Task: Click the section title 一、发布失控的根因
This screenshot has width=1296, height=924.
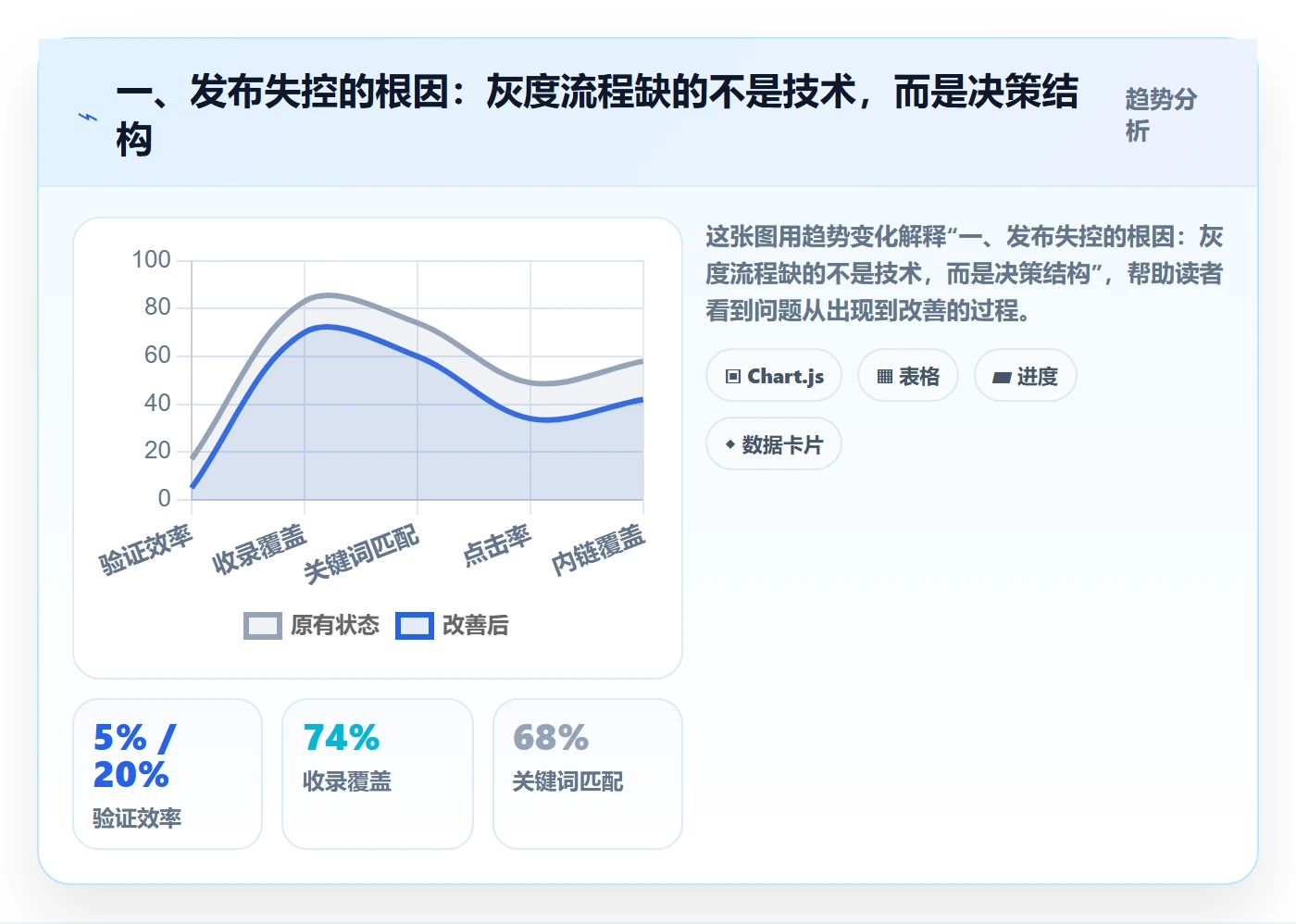Action: 597,116
